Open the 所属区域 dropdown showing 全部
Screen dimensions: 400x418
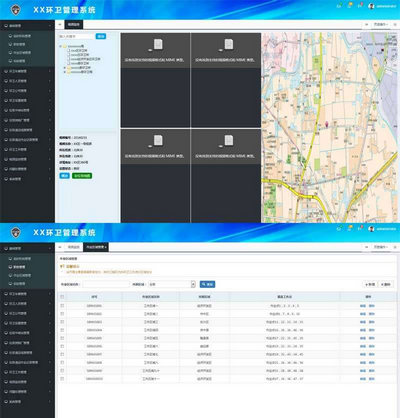[x=172, y=284]
